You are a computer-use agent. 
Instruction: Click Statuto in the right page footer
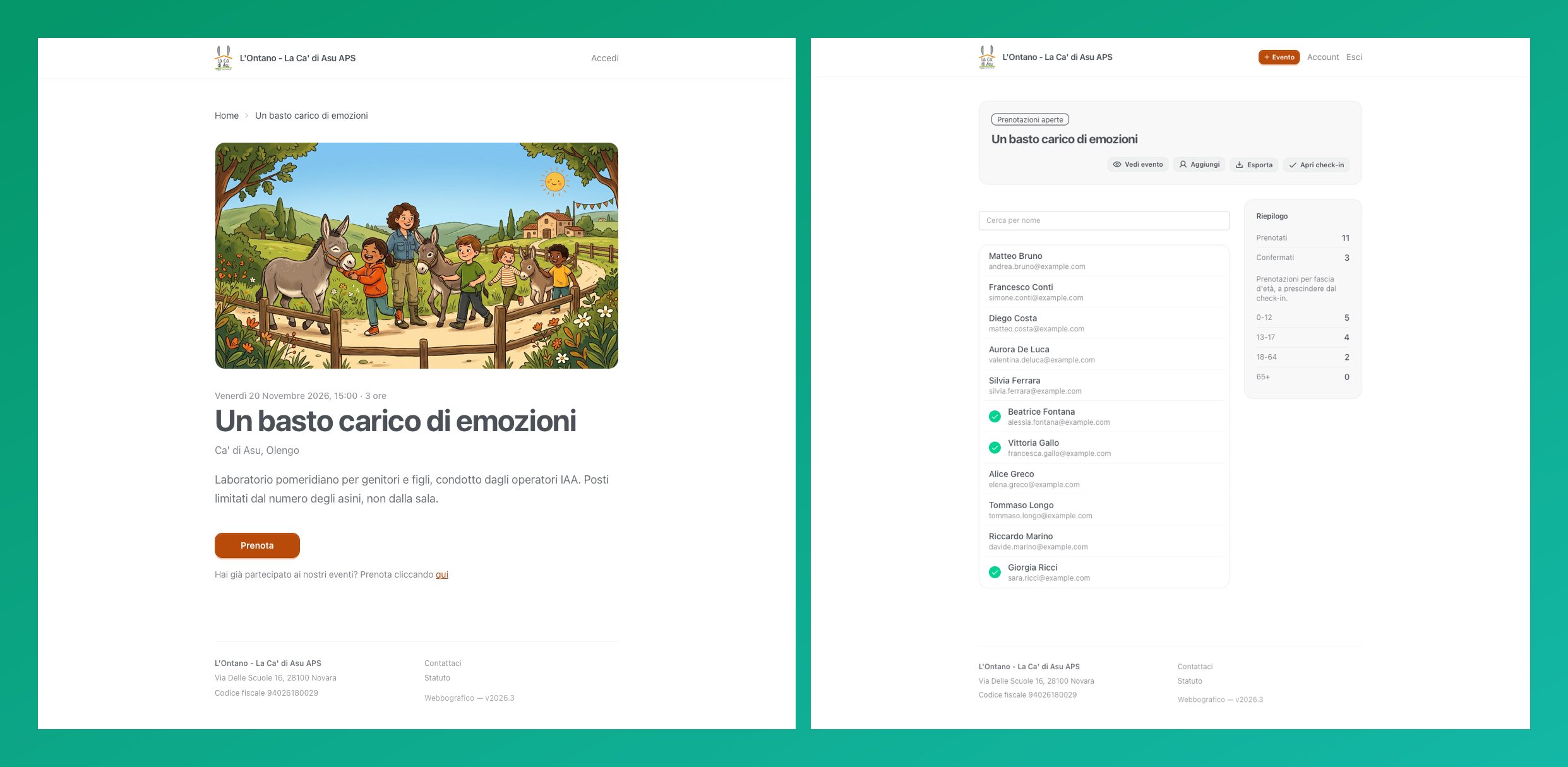click(1190, 681)
